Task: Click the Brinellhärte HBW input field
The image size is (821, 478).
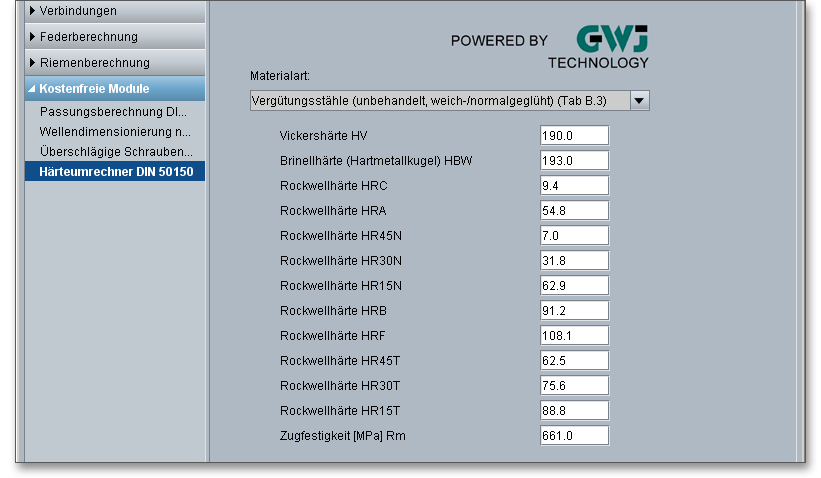Action: (x=574, y=161)
